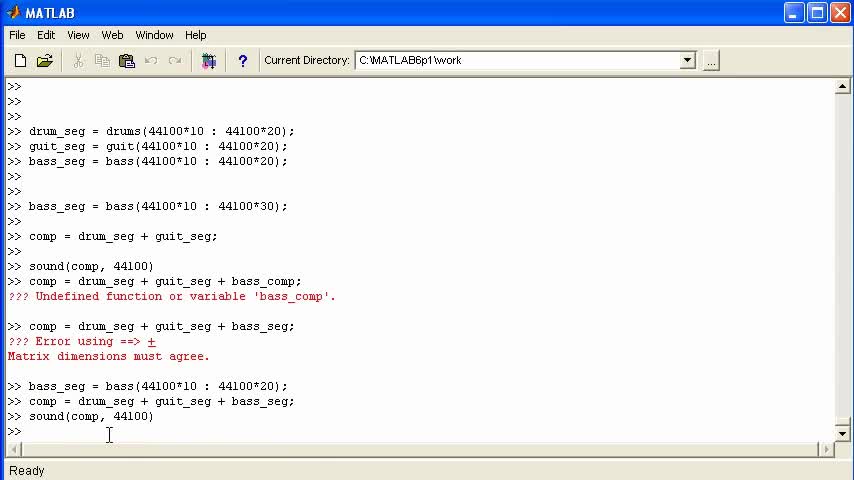Click Current Directory path field
This screenshot has width=854, height=480.
coord(517,60)
